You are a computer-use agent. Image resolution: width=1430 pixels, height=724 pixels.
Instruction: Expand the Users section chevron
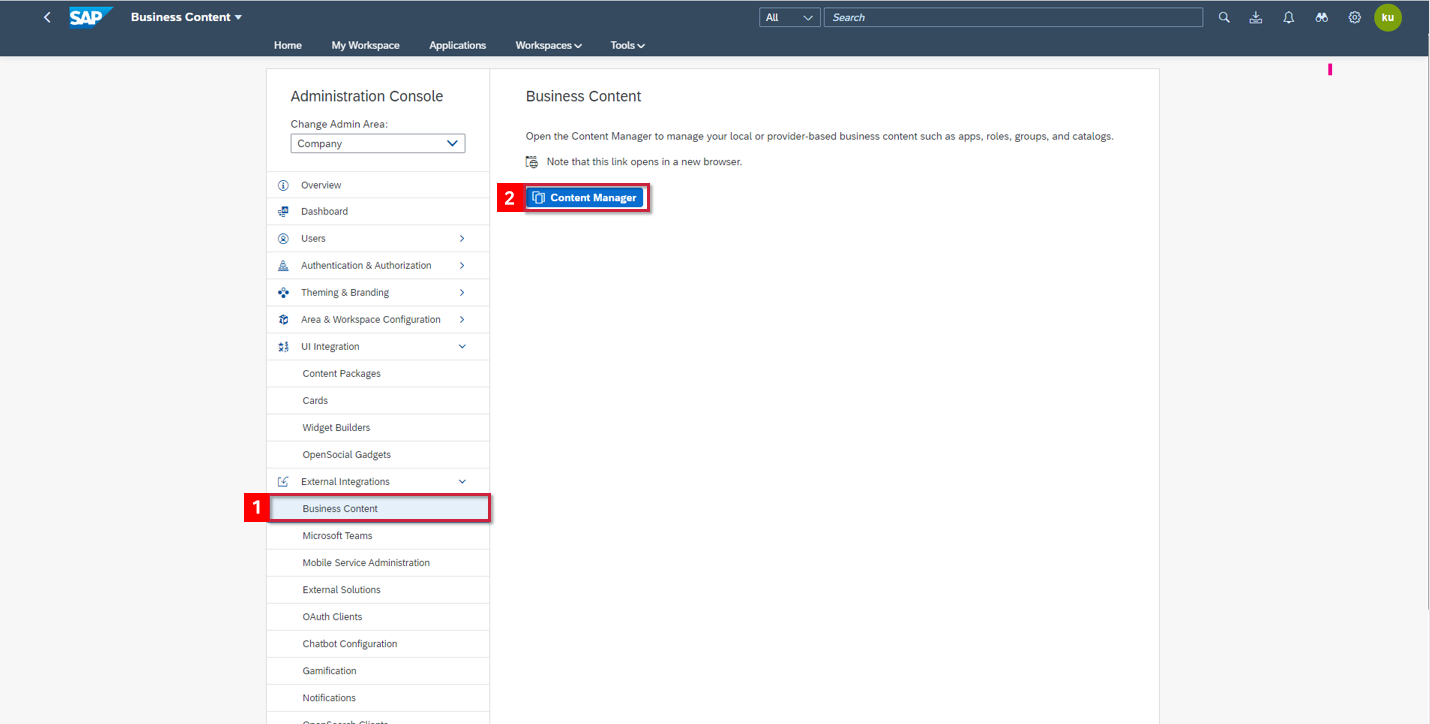[462, 239]
